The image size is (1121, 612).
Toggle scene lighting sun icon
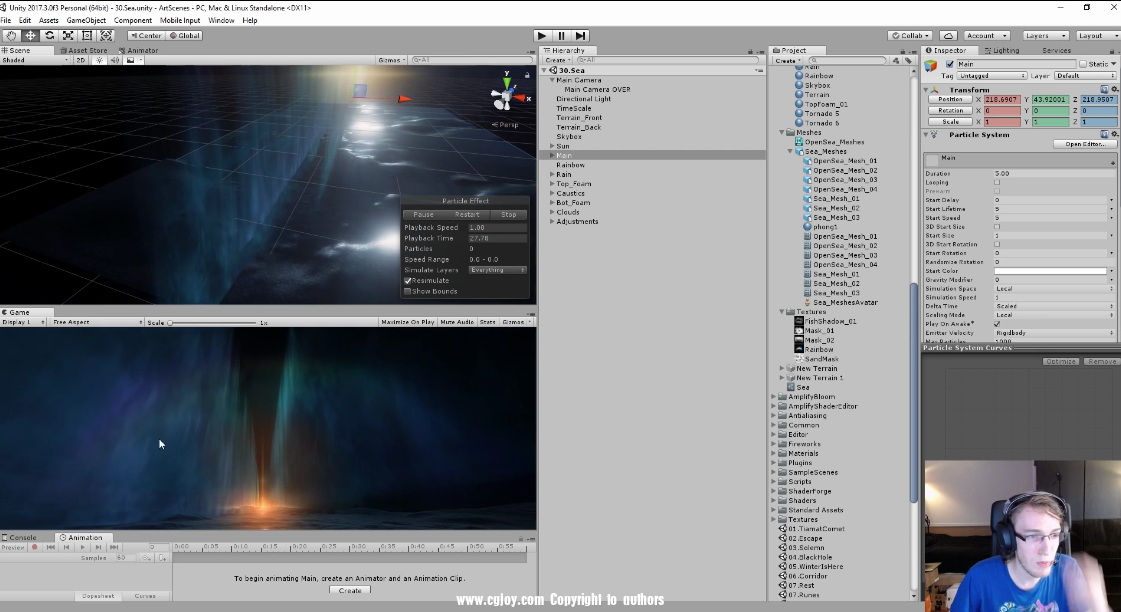tap(99, 60)
